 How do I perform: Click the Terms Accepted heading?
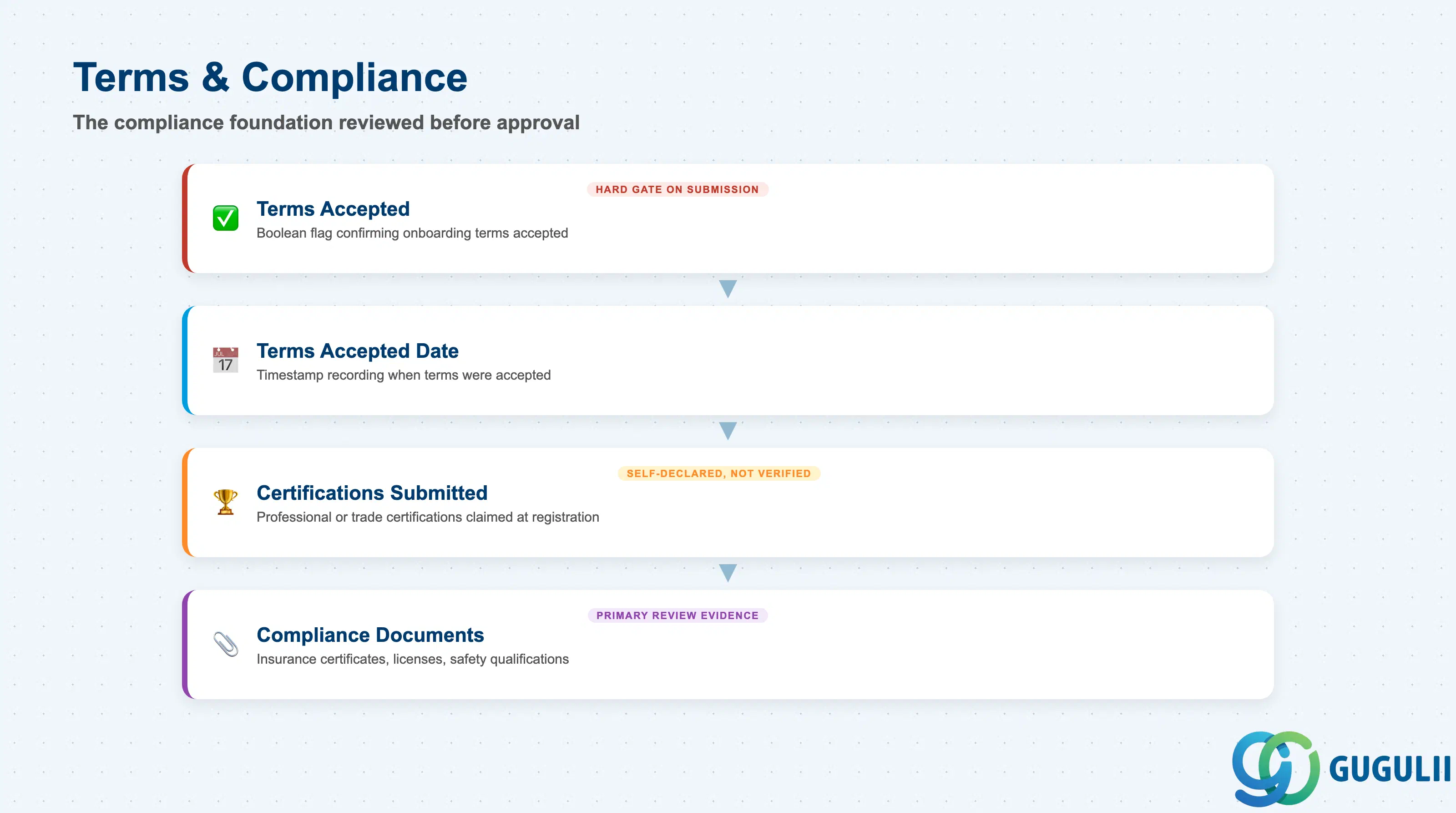(333, 209)
